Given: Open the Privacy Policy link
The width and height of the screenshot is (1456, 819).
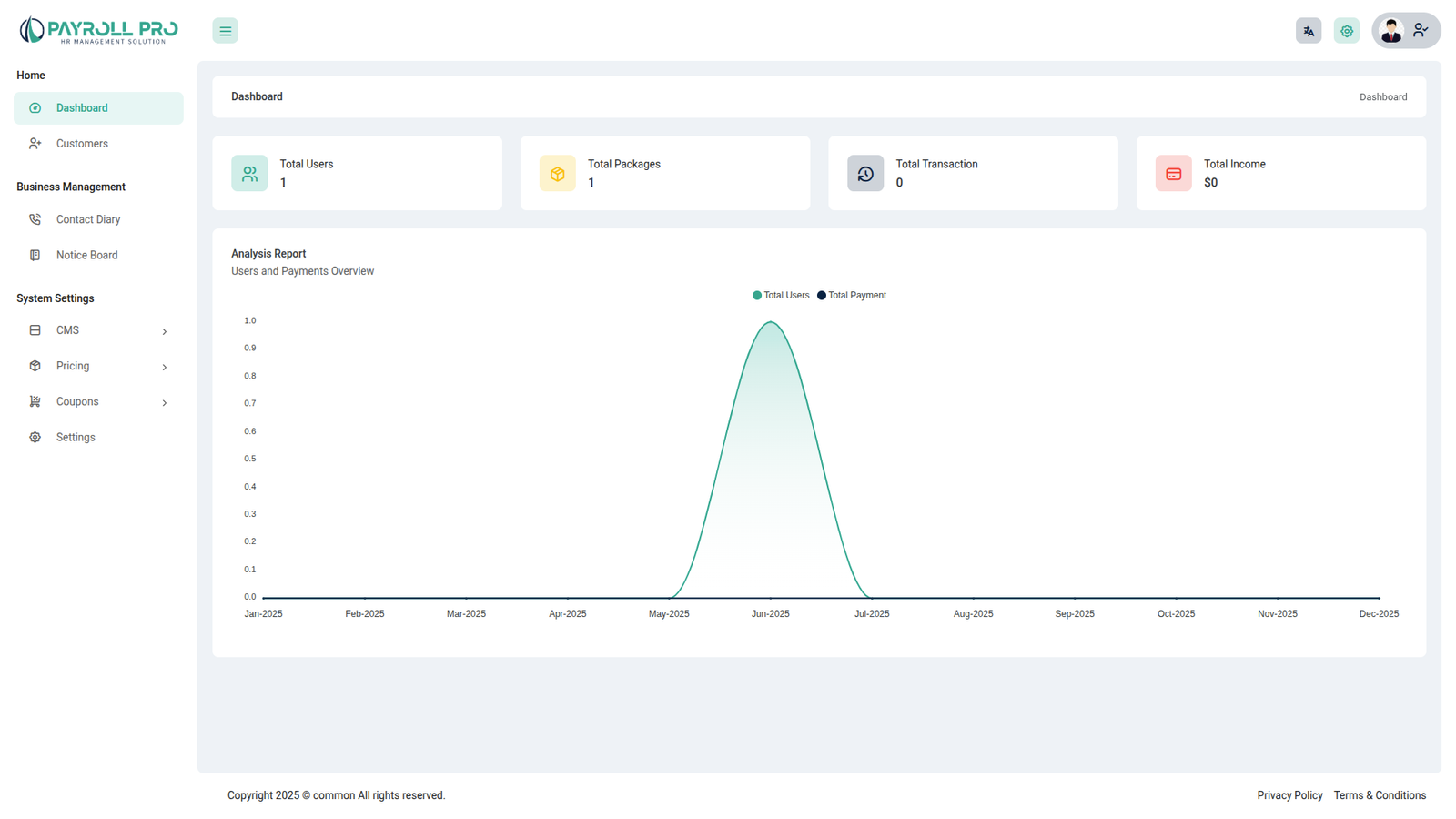Looking at the screenshot, I should pos(1289,795).
